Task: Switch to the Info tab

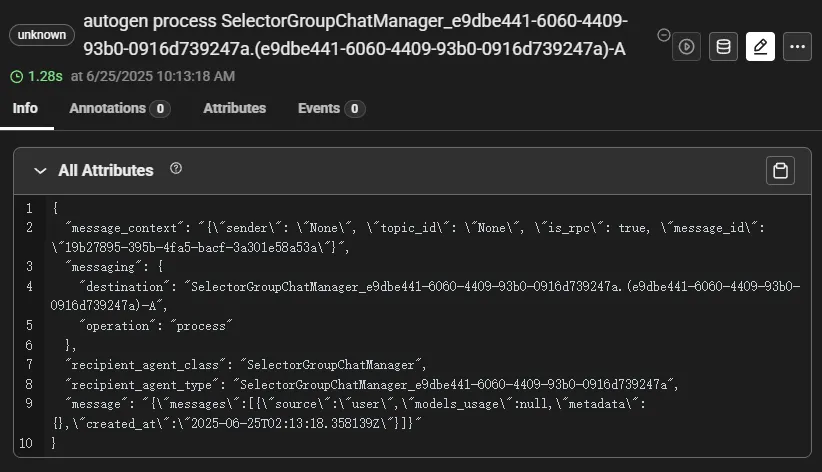Action: 25,109
